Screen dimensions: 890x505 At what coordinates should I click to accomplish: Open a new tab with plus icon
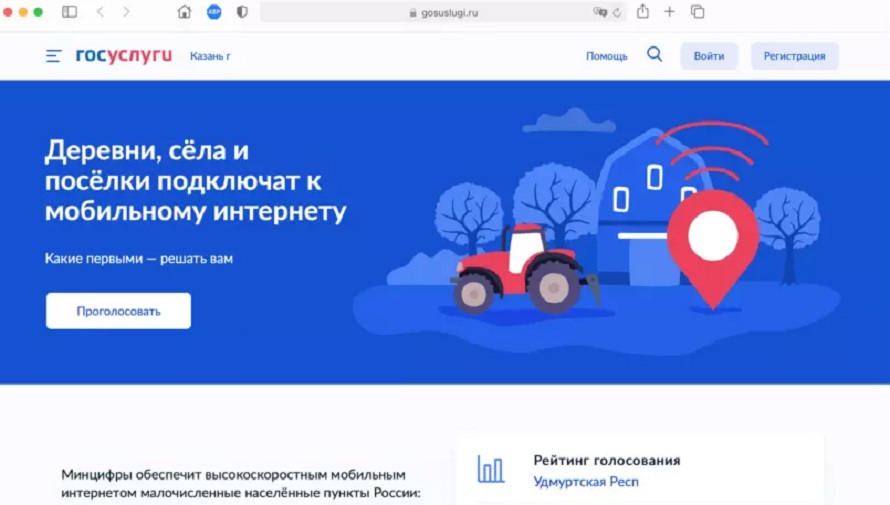pyautogui.click(x=670, y=12)
